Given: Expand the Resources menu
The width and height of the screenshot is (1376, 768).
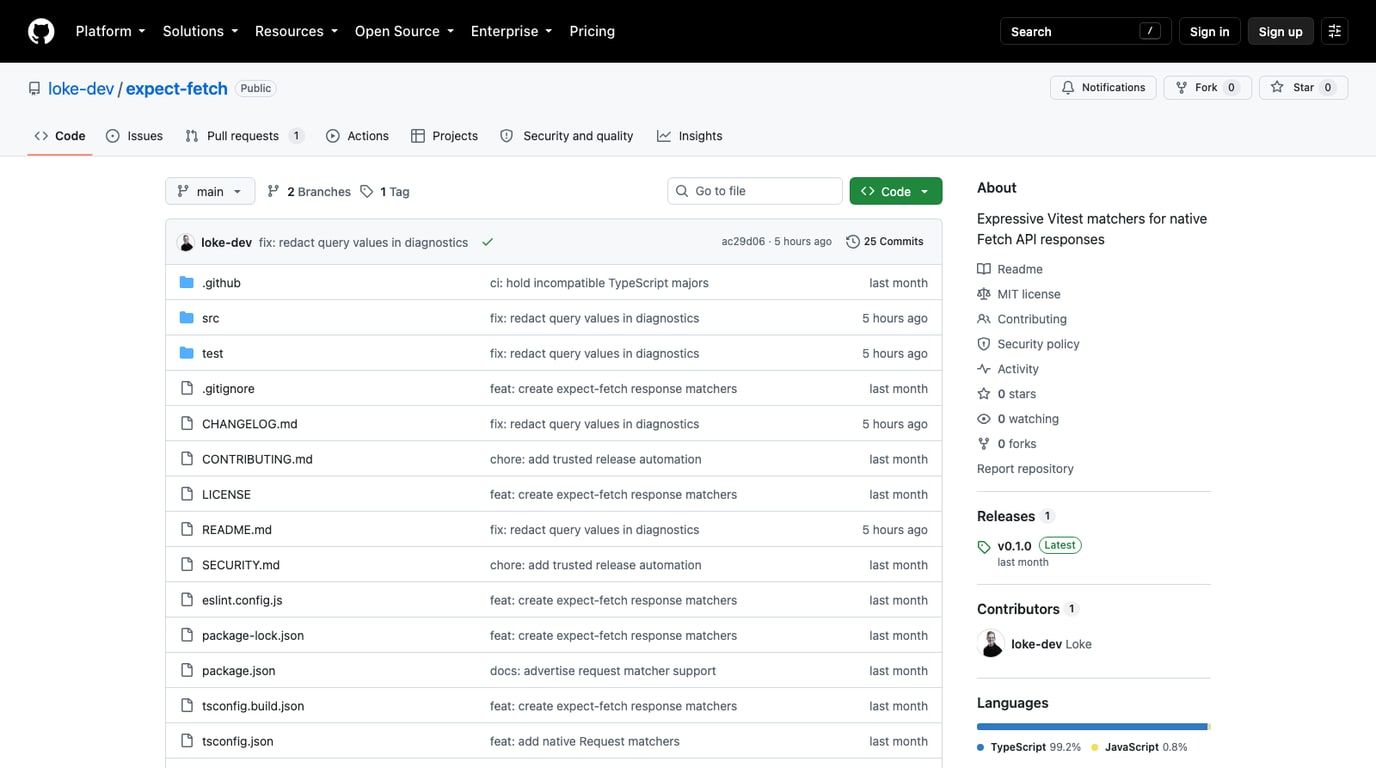Looking at the screenshot, I should coord(297,31).
